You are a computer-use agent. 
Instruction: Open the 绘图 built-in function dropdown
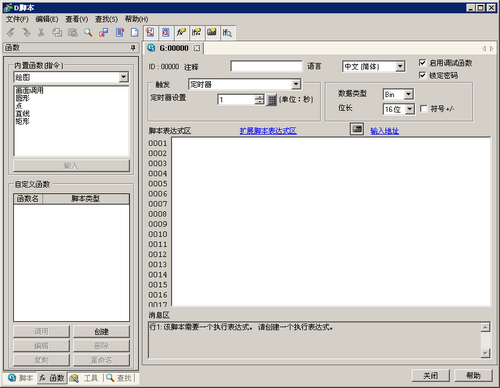[124, 77]
